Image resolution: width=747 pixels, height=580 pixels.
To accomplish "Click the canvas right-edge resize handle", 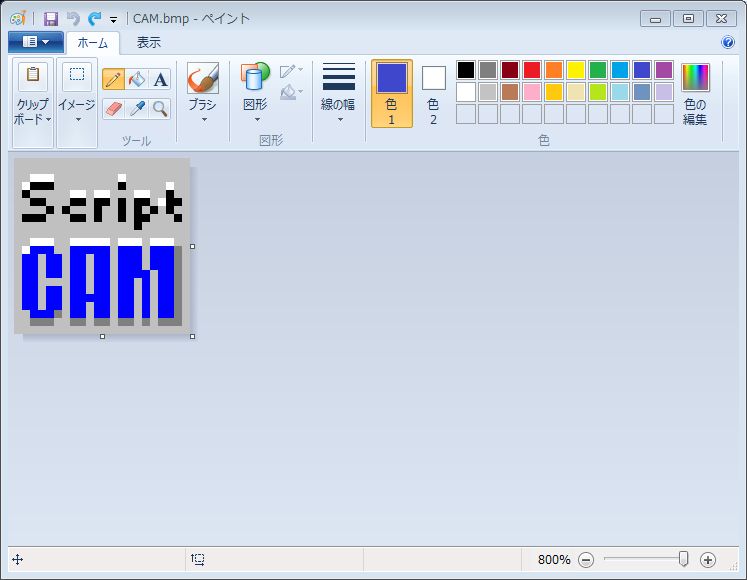I will pos(192,246).
